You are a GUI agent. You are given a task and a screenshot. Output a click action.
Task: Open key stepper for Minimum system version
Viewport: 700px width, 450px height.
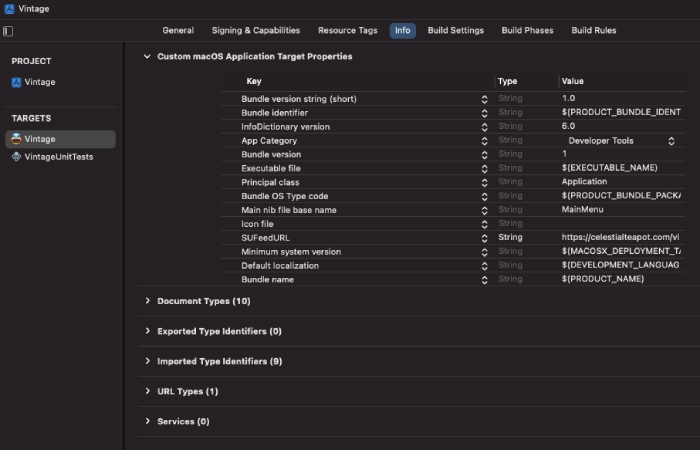pos(484,252)
